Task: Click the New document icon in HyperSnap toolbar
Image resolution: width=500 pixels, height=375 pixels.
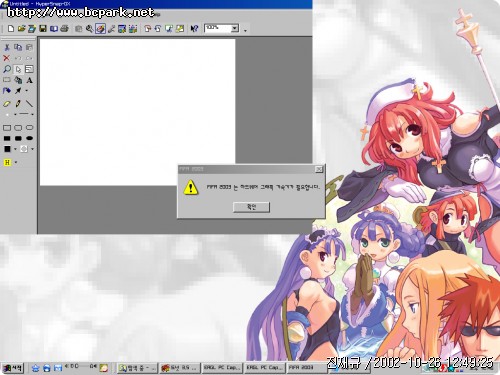Action: 11,29
